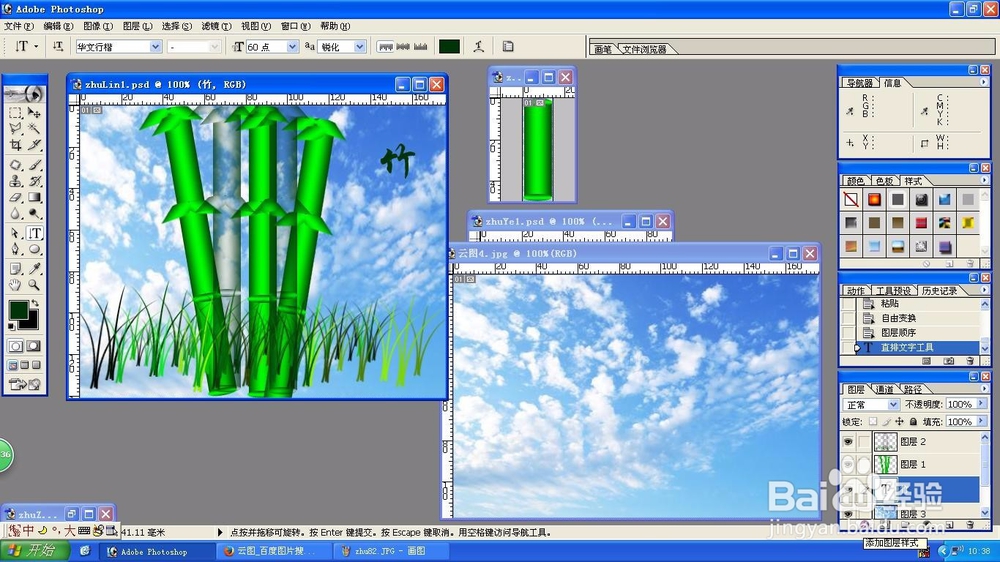
Task: Select the Dodge tool
Action: point(34,214)
